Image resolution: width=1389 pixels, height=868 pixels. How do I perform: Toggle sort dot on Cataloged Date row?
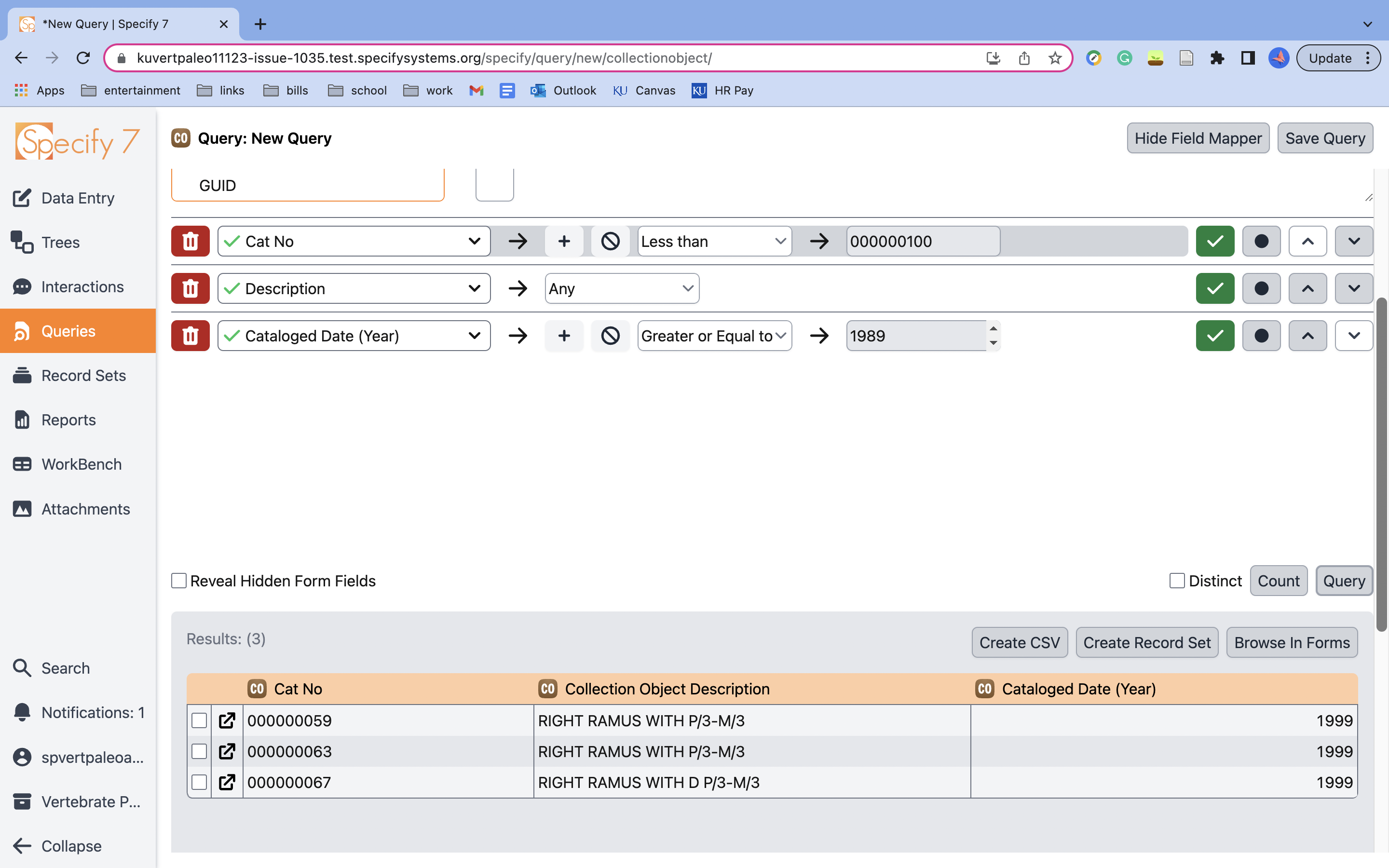pos(1261,336)
